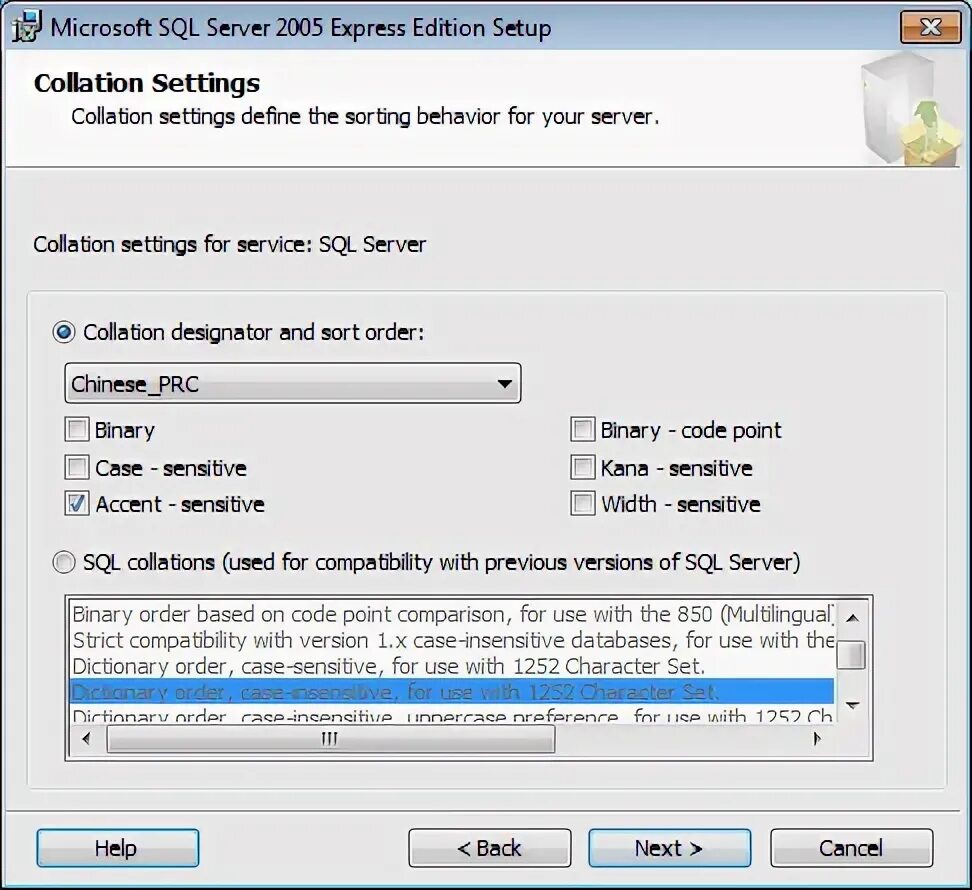
Task: Click the setup installer icon in the title bar
Action: pyautogui.click(x=27, y=27)
